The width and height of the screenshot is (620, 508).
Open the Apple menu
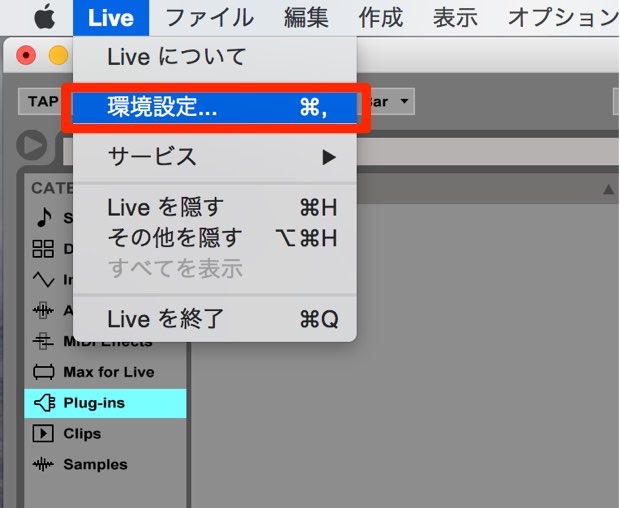coord(44,17)
